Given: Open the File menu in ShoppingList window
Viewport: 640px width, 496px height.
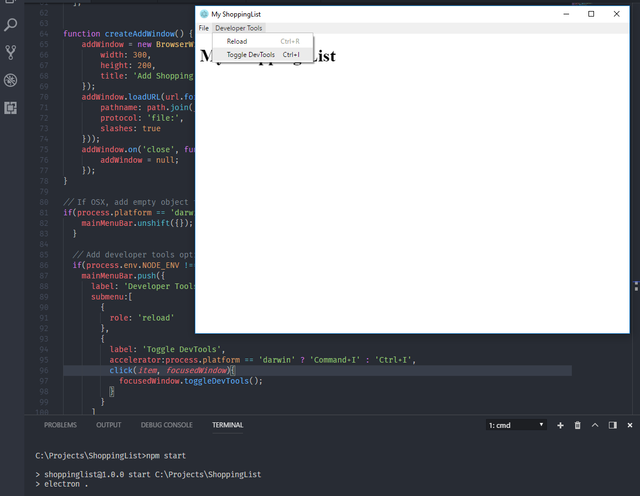Looking at the screenshot, I should coord(204,28).
